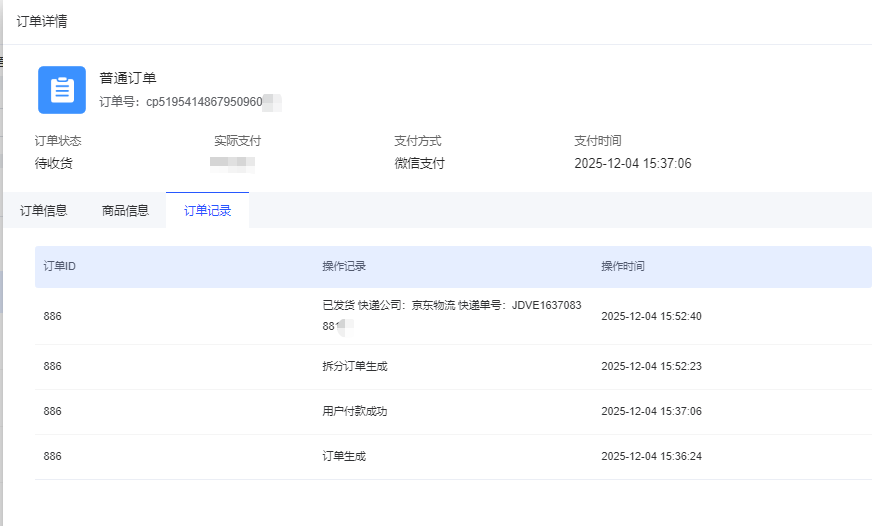The width and height of the screenshot is (872, 526).
Task: Click the 操作记录 column header
Action: tap(344, 266)
